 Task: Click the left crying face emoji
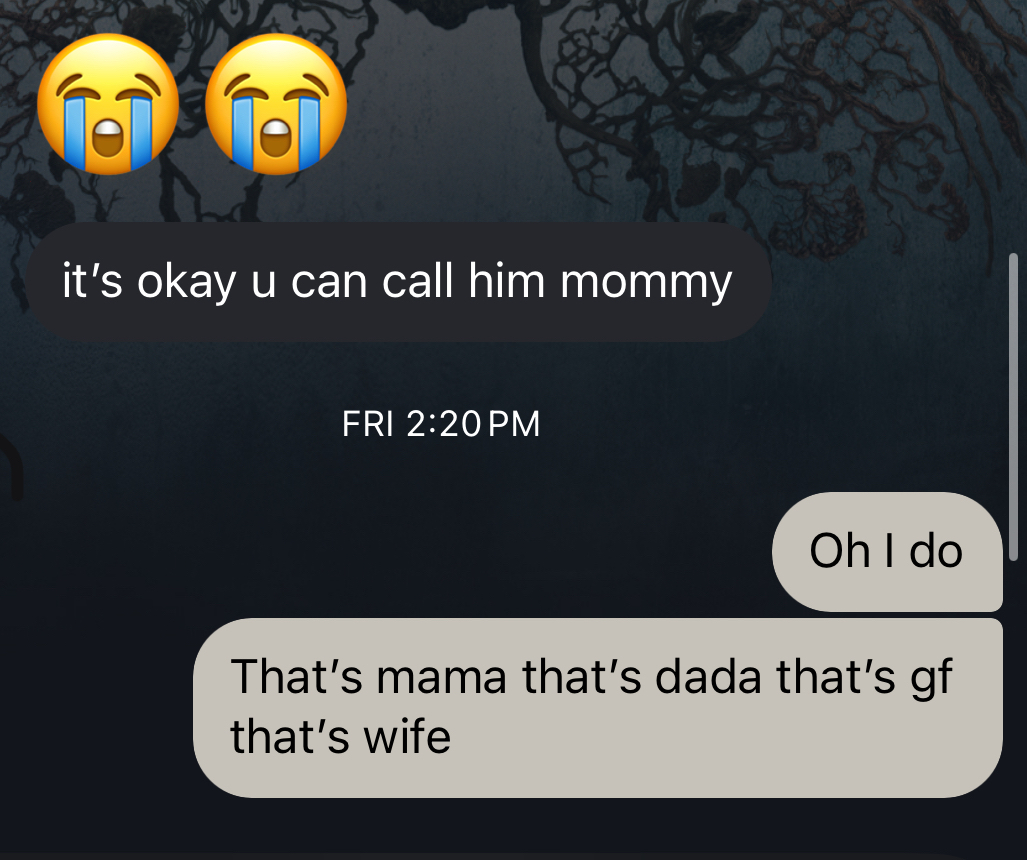[x=107, y=104]
